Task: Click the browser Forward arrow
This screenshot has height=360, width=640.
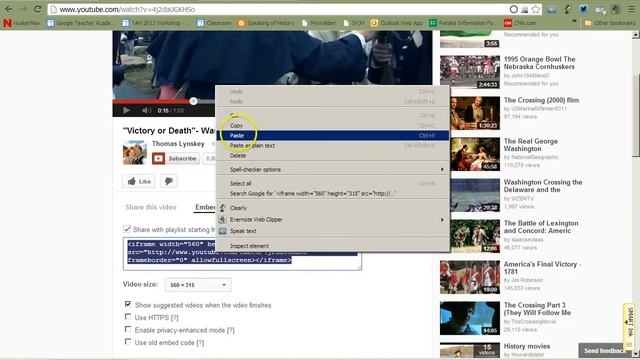Action: tap(23, 9)
